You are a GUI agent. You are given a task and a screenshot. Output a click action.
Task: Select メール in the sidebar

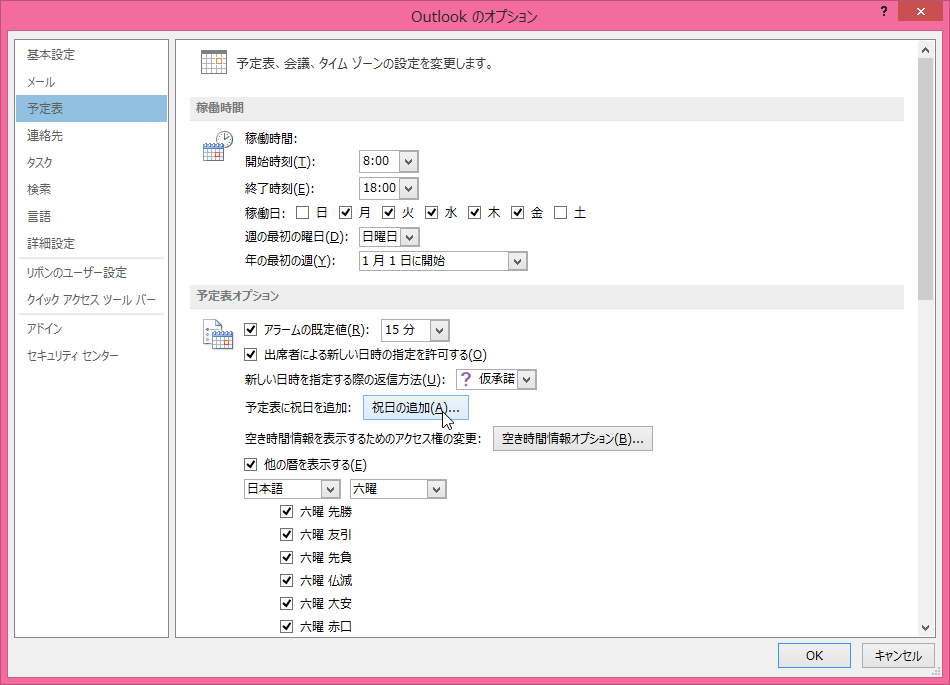coord(91,82)
